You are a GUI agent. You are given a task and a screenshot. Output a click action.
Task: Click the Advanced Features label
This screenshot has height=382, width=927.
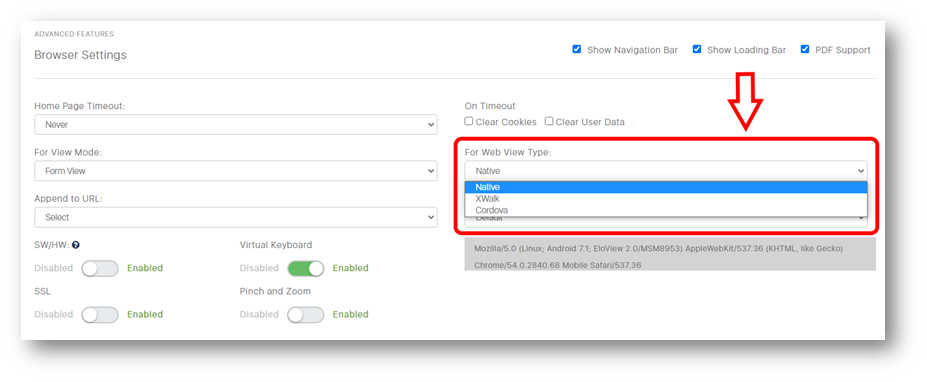click(74, 34)
